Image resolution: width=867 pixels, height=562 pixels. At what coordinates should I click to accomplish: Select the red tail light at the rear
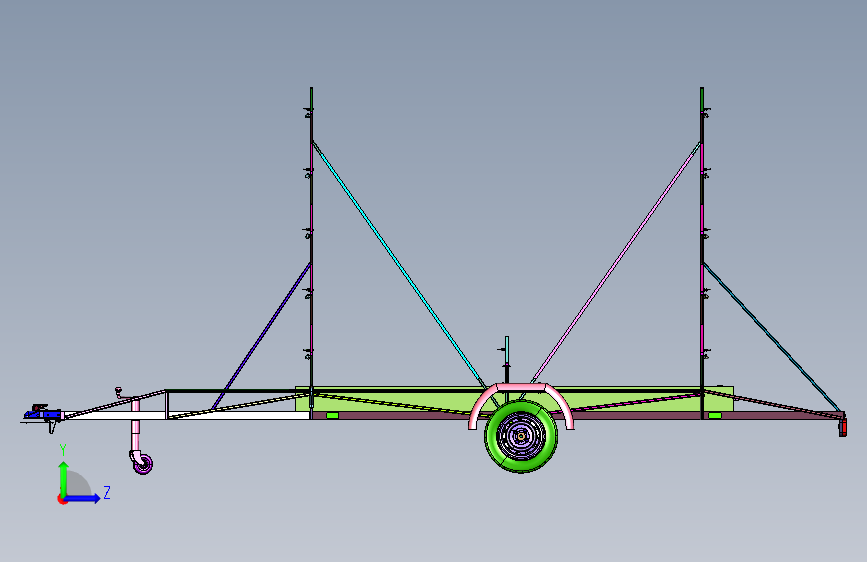click(843, 428)
